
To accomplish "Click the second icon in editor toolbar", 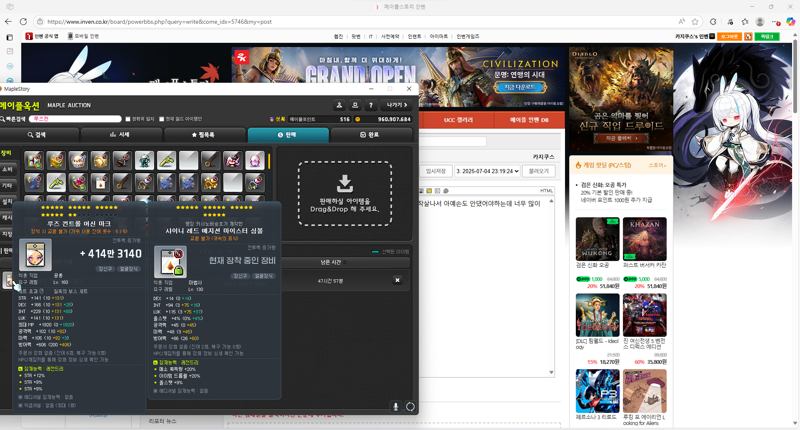I will click(x=430, y=191).
